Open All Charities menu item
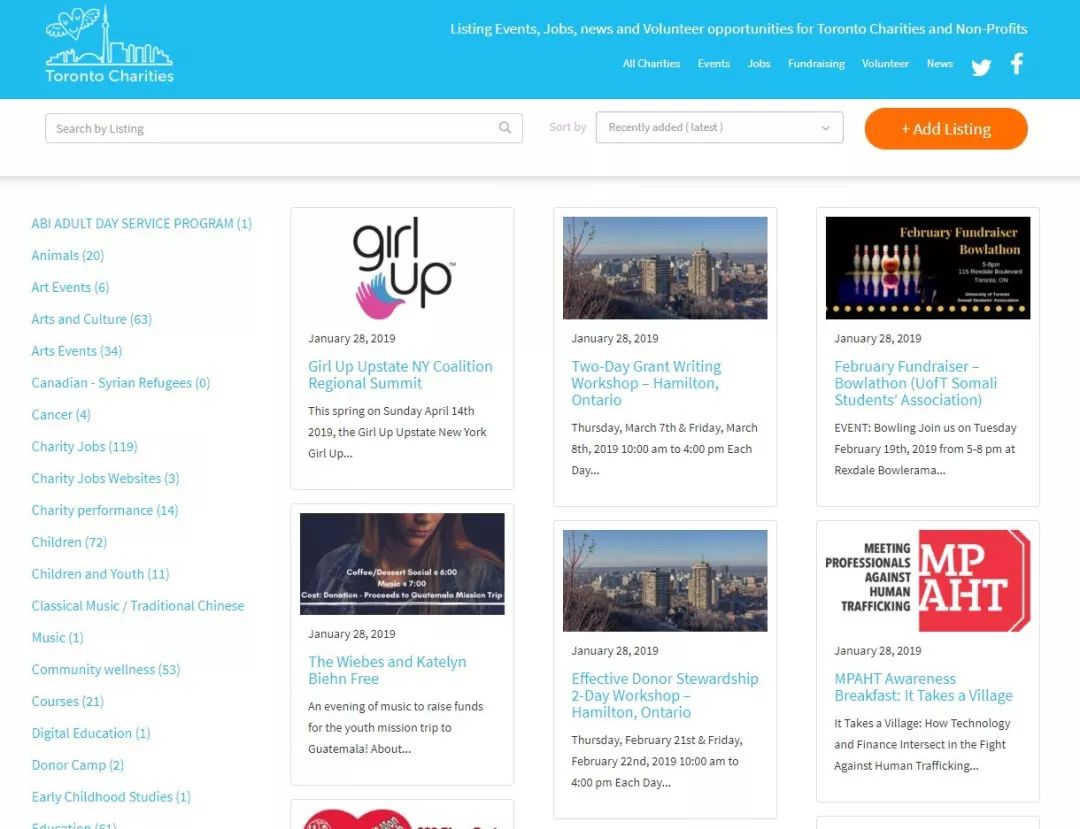The height and width of the screenshot is (829, 1080). [651, 63]
